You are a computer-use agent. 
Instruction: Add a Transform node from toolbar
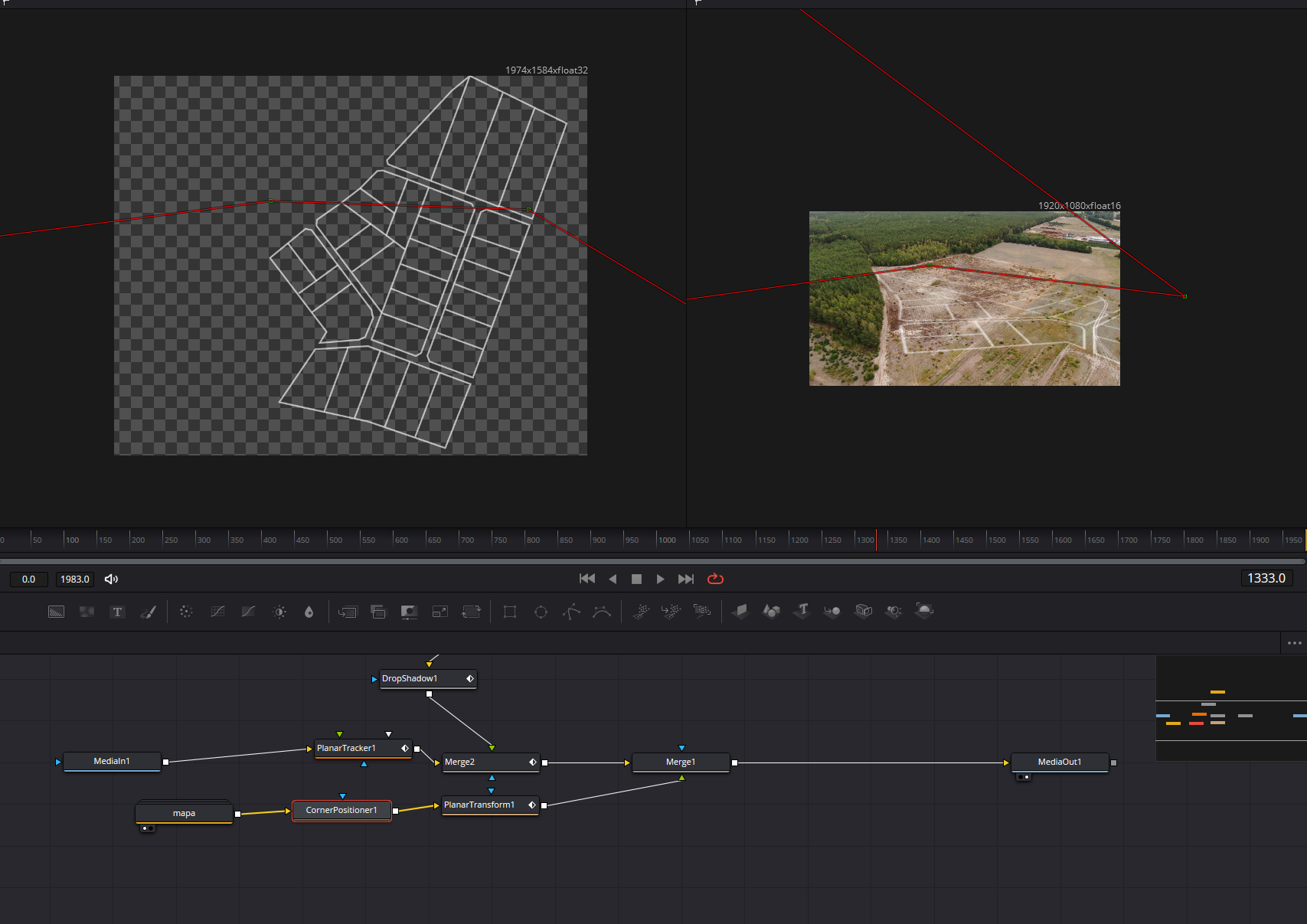click(x=471, y=612)
